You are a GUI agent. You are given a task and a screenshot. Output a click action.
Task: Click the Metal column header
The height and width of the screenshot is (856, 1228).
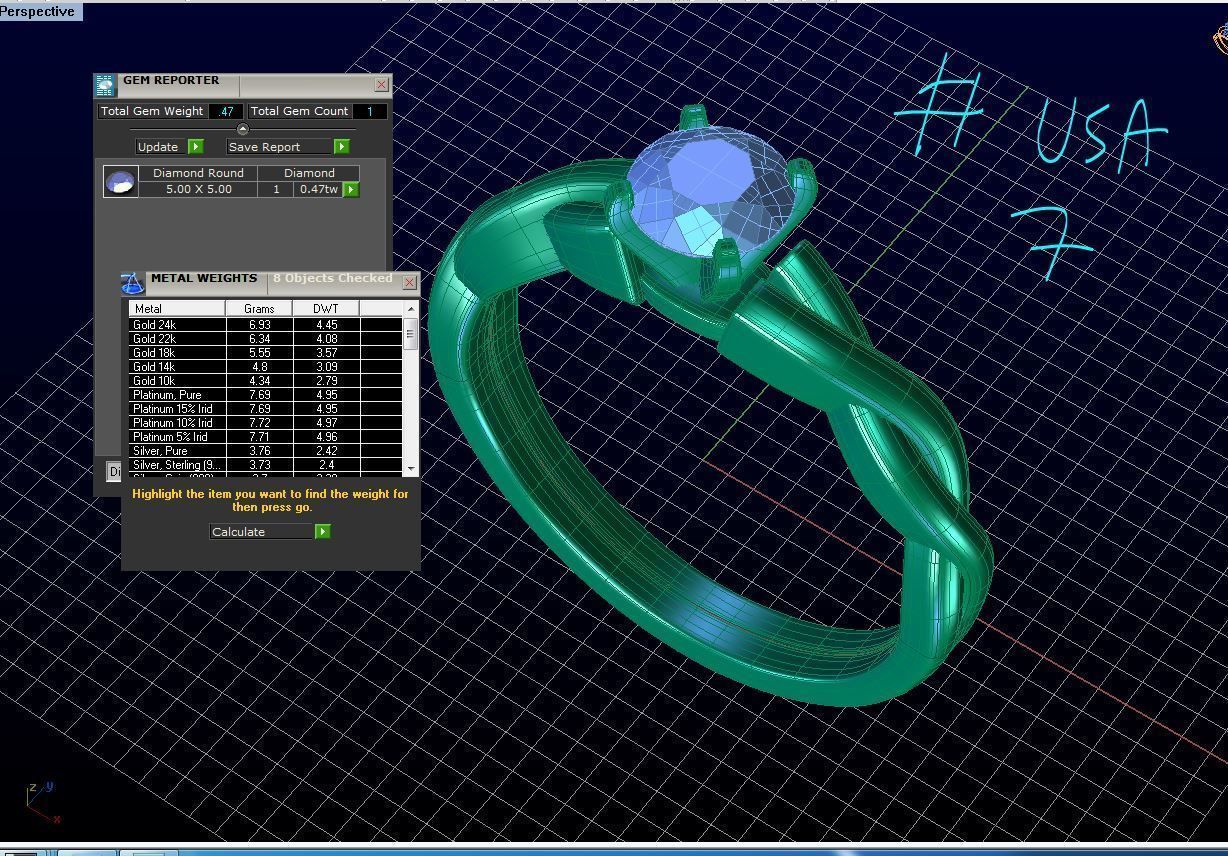point(177,308)
